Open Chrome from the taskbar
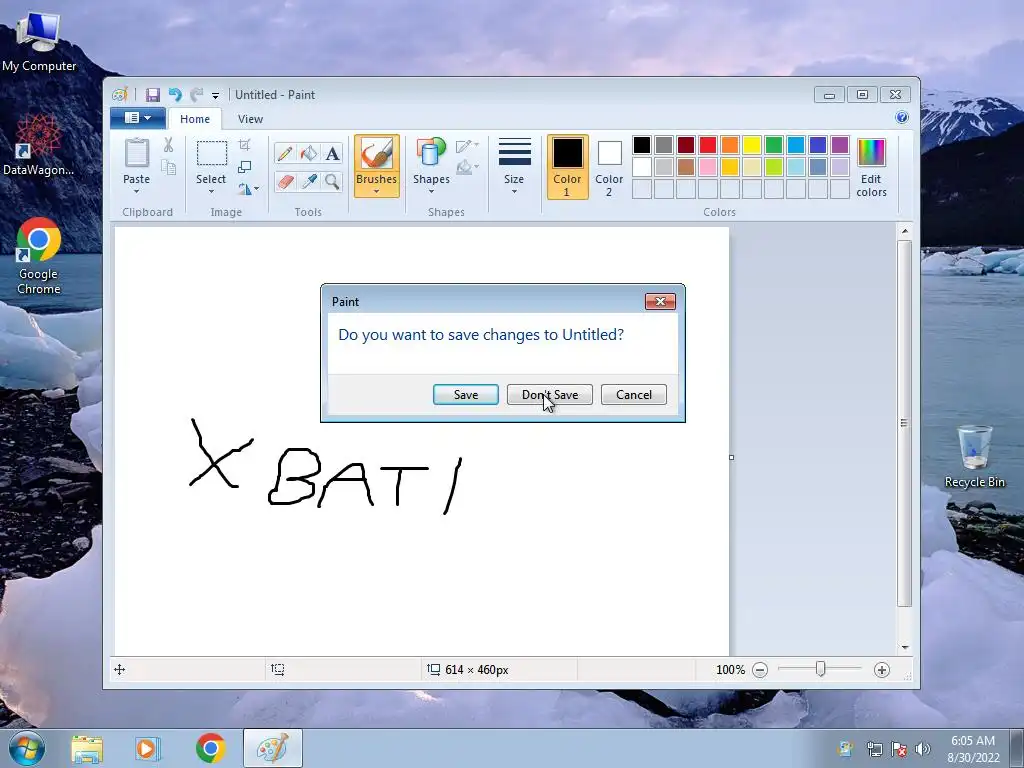The height and width of the screenshot is (768, 1024). (x=210, y=748)
